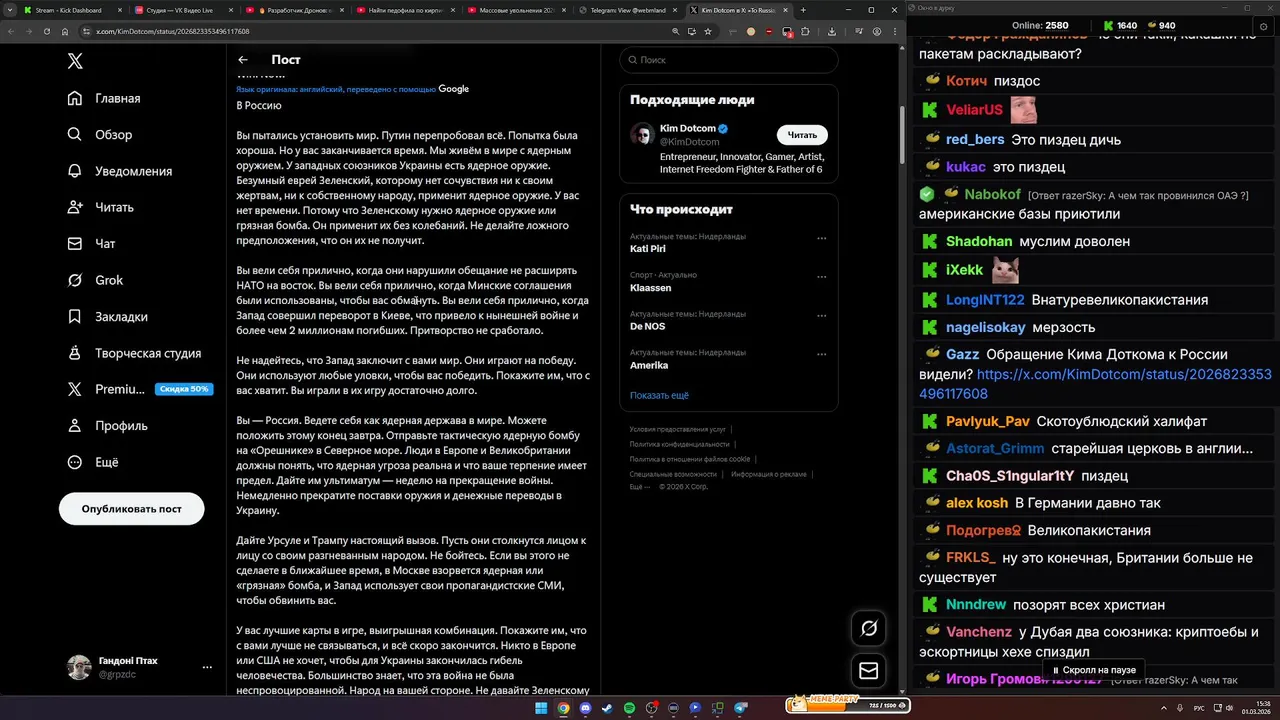Open Условия предоставления услуг link
This screenshot has height=720, width=1280.
click(x=678, y=429)
